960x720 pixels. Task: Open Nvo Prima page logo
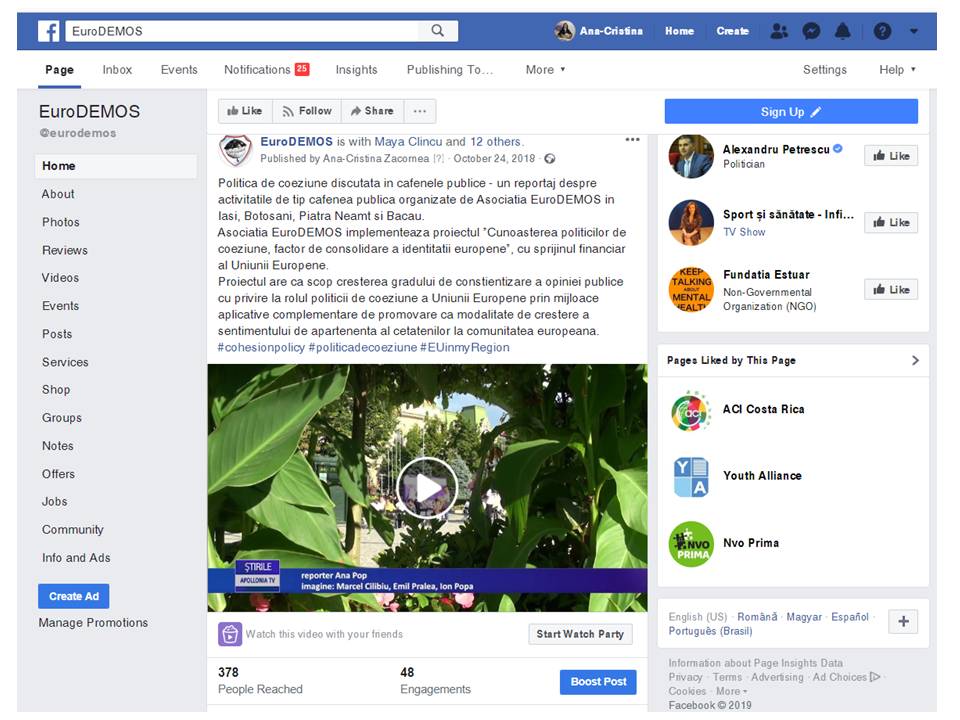tap(691, 544)
